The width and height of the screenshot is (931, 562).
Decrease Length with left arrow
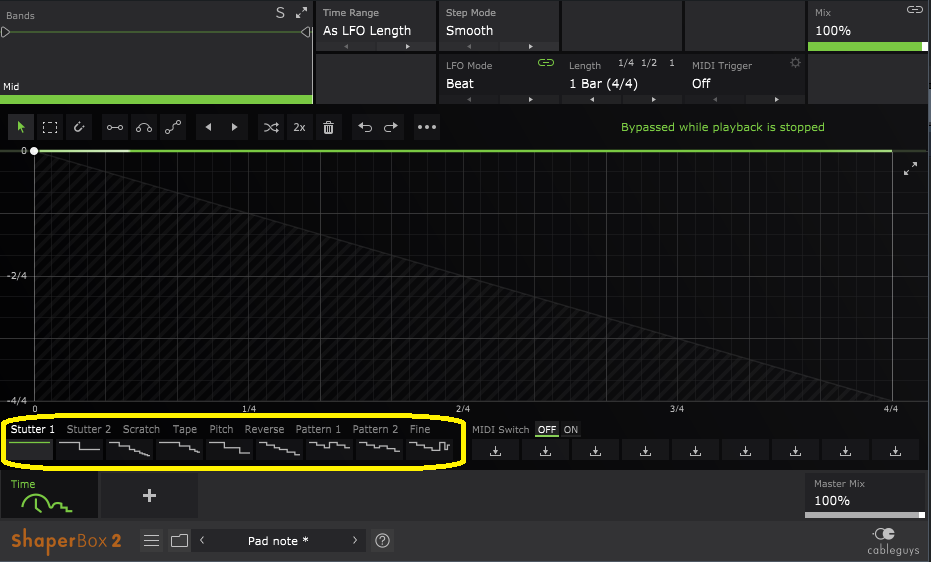click(592, 100)
